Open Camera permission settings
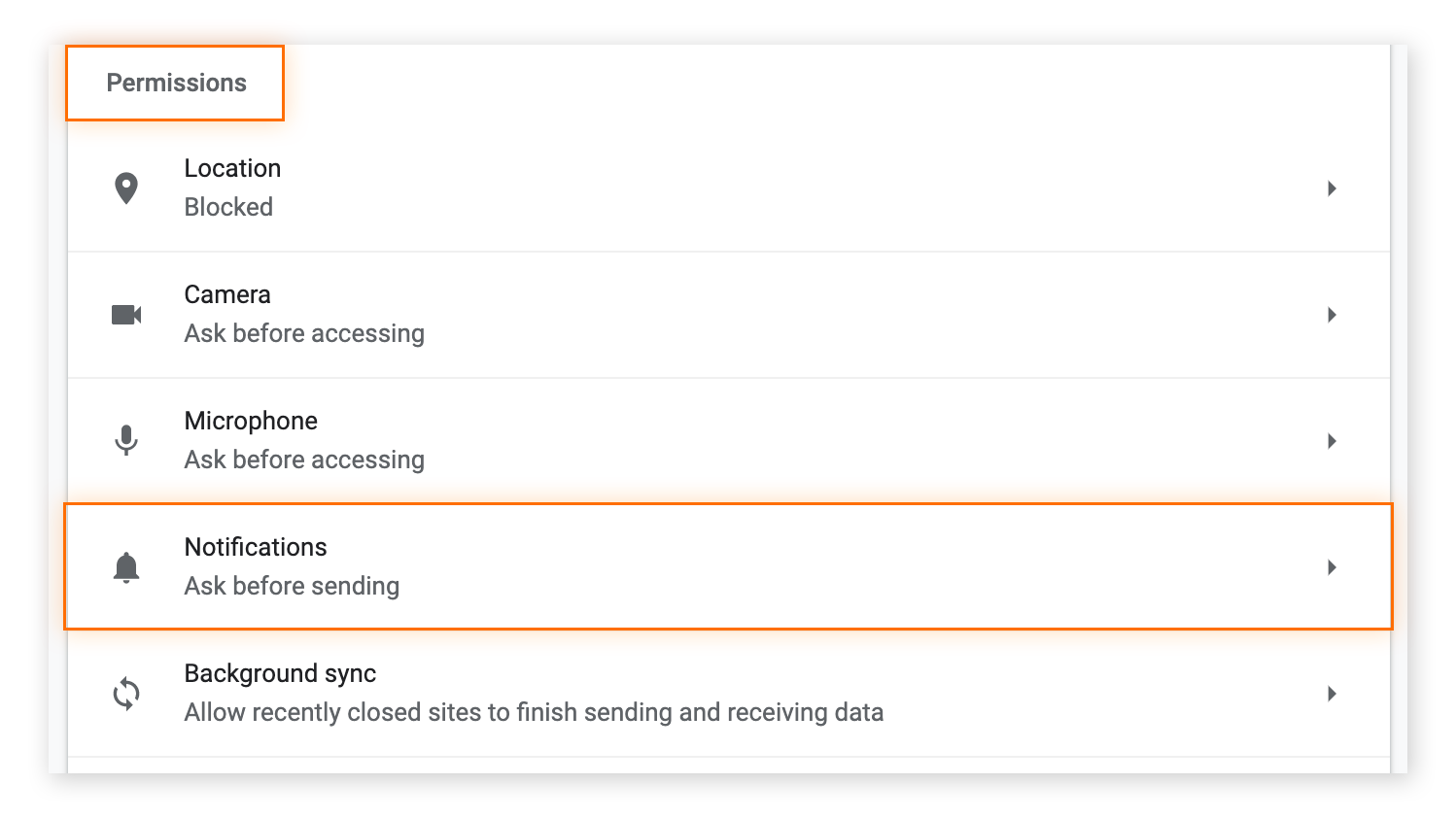 click(680, 314)
